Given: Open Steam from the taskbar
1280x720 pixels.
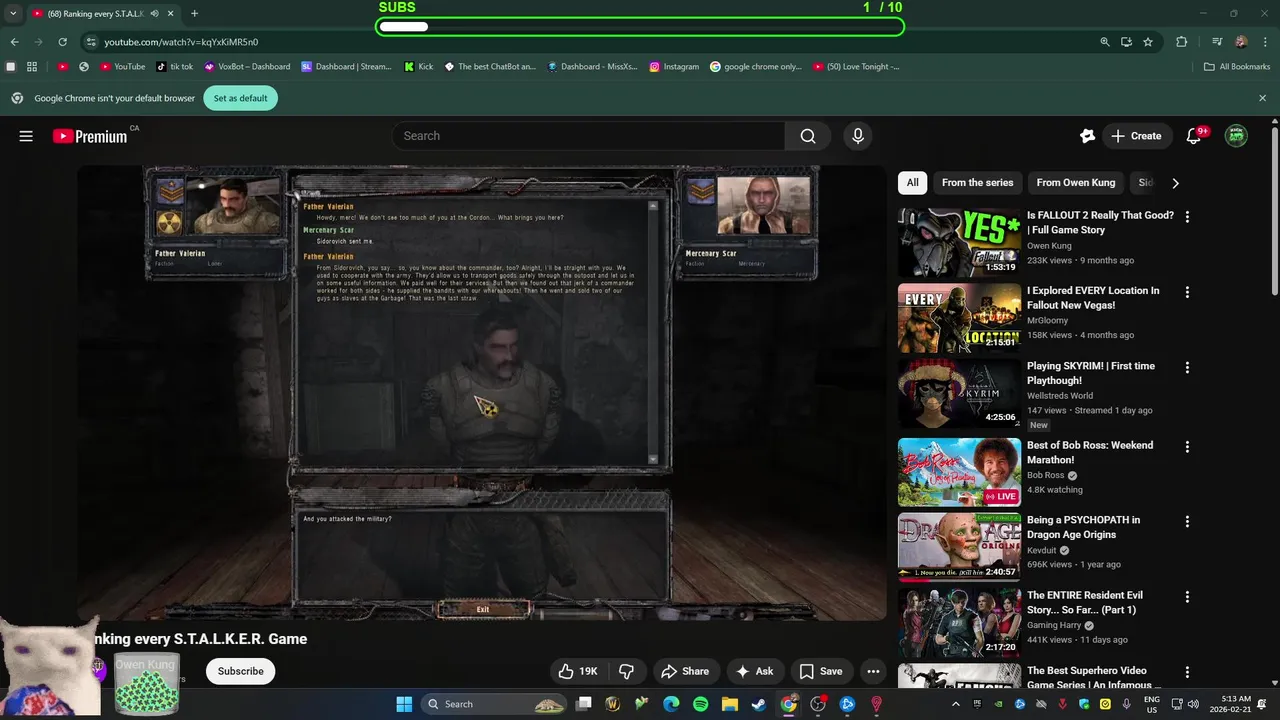Looking at the screenshot, I should point(759,704).
